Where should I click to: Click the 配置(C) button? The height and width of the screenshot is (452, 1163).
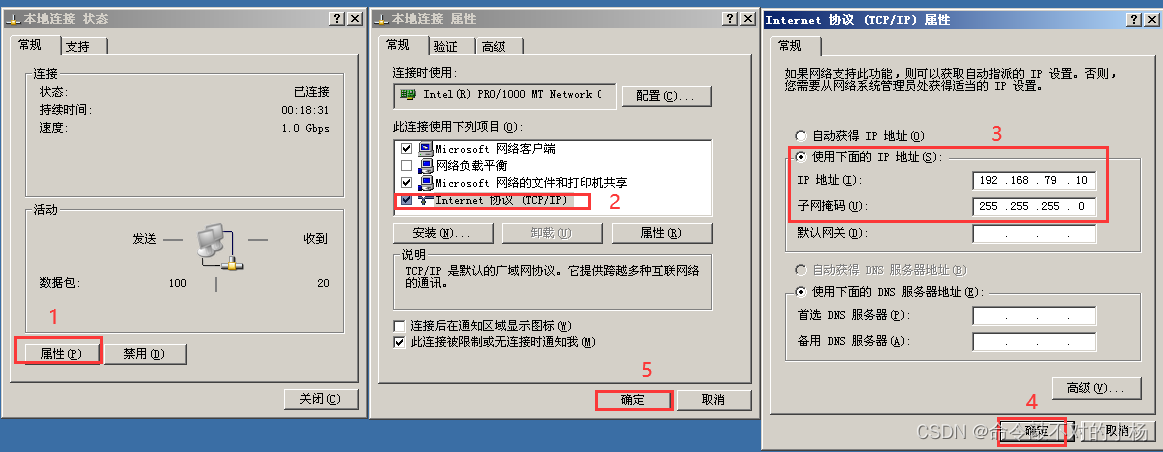pyautogui.click(x=663, y=96)
